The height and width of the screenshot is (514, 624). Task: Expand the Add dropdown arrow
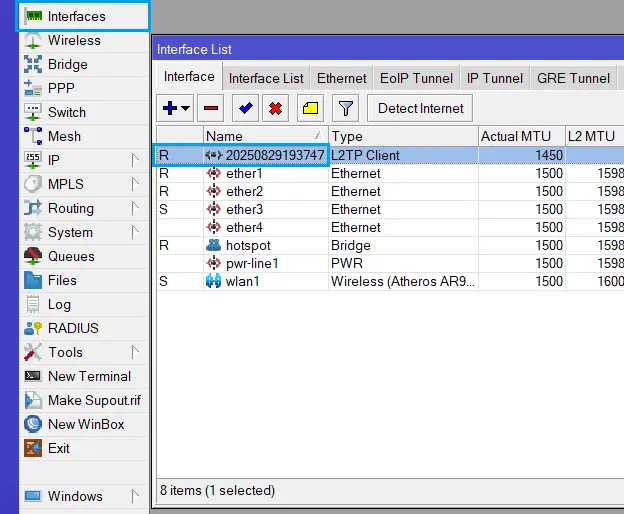point(187,108)
